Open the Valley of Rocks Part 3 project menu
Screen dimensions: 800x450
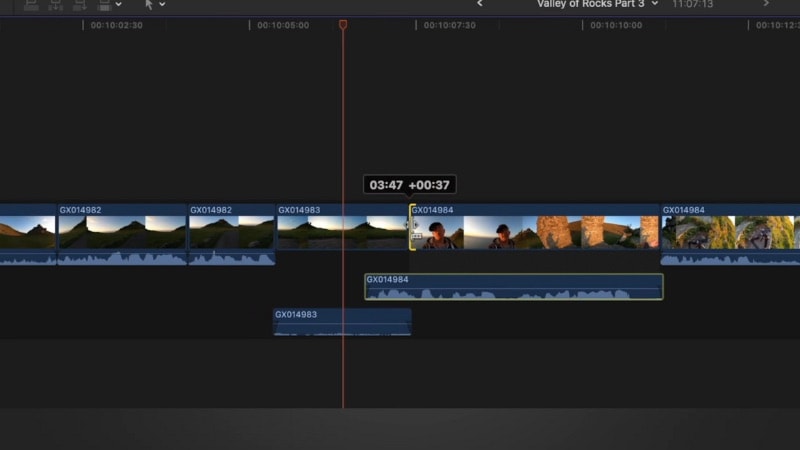597,4
